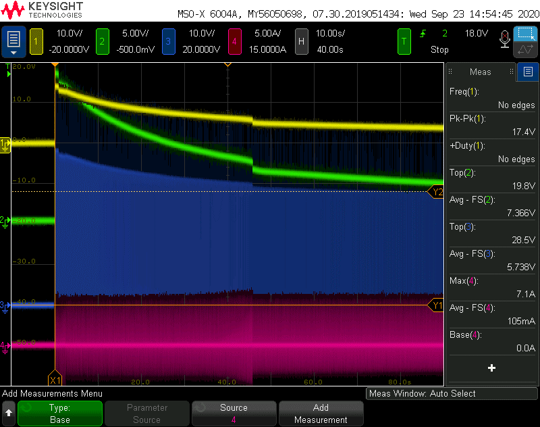The height and width of the screenshot is (427, 540).
Task: Click the microphone voice control icon
Action: pos(505,40)
